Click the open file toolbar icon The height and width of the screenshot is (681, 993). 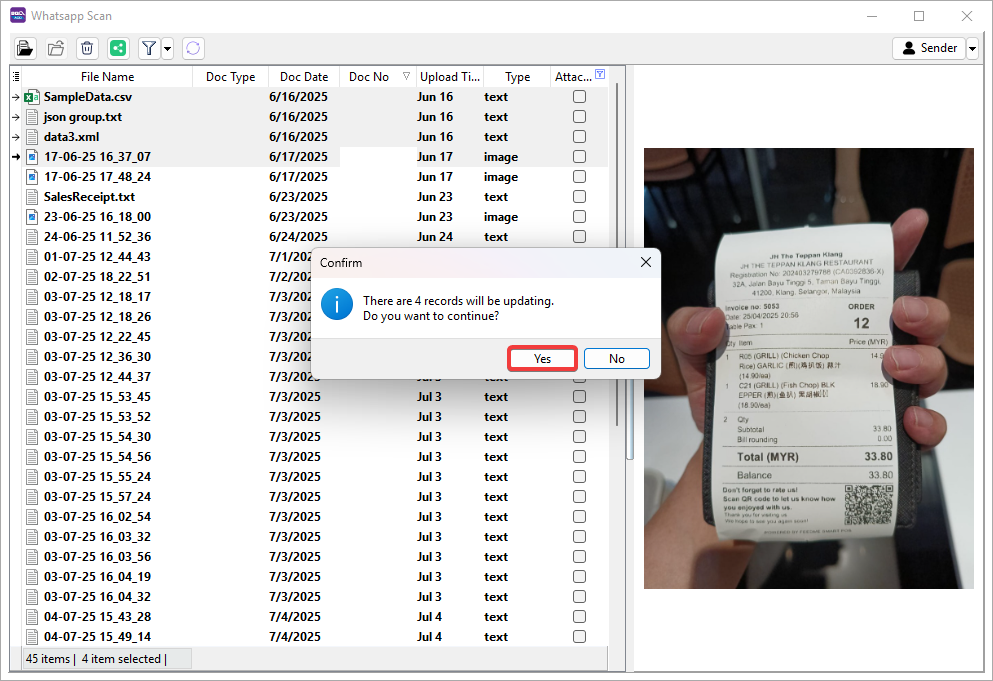tap(25, 48)
